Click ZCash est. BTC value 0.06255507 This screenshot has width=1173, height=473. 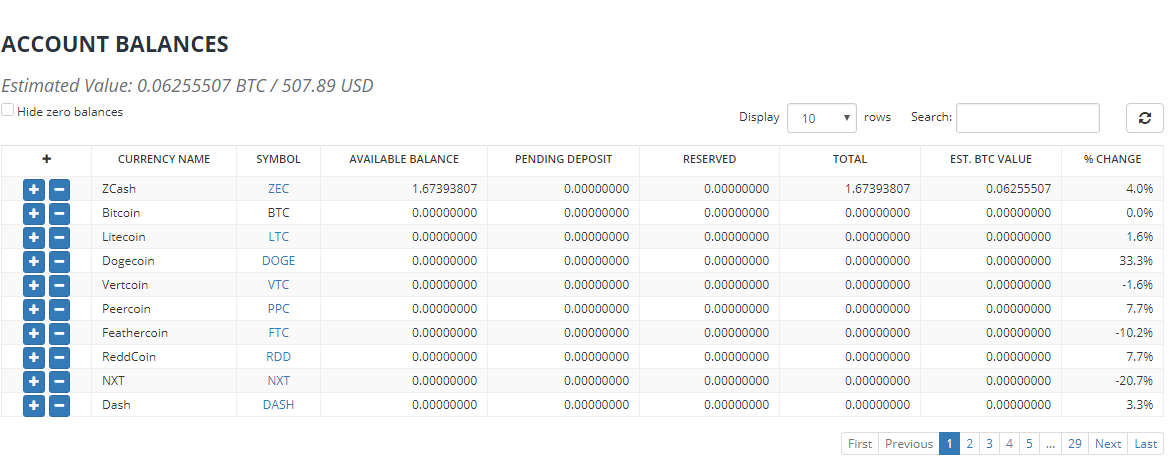pos(1018,189)
